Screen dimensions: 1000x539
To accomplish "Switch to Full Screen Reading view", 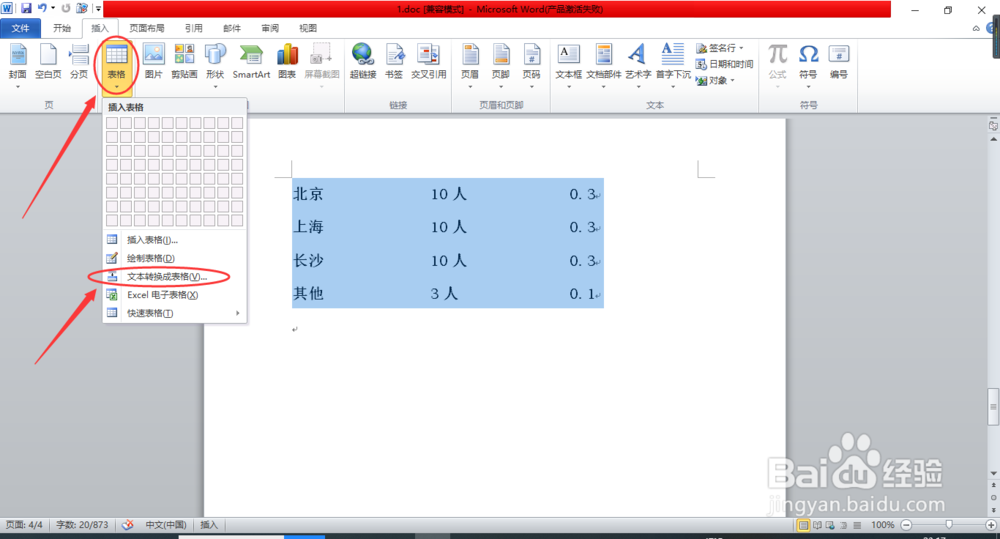I will click(817, 525).
